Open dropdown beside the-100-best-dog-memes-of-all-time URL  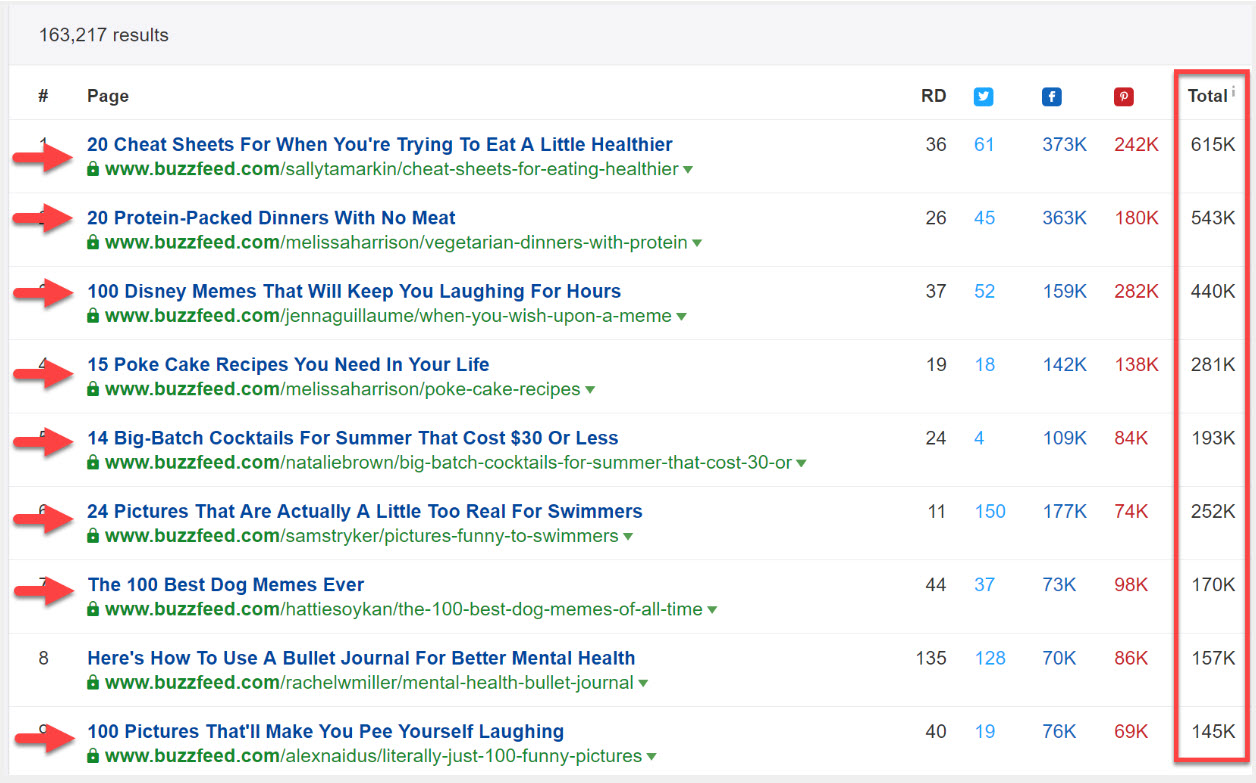pos(712,610)
